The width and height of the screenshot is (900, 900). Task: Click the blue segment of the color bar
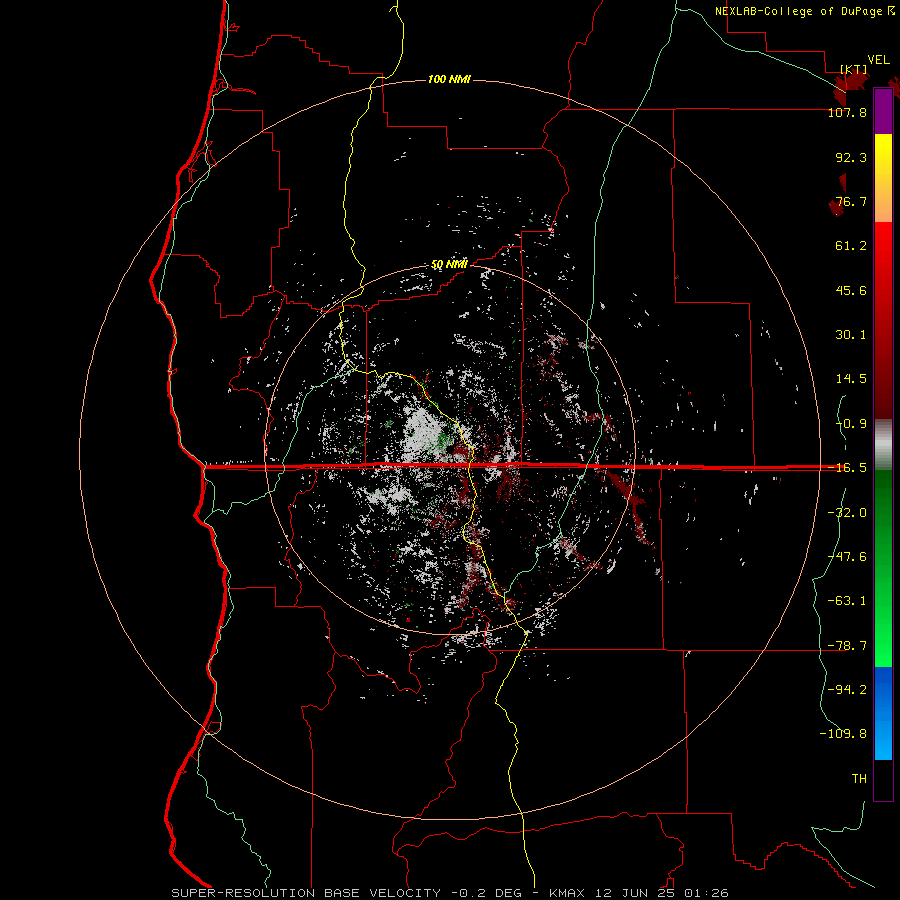tap(883, 713)
